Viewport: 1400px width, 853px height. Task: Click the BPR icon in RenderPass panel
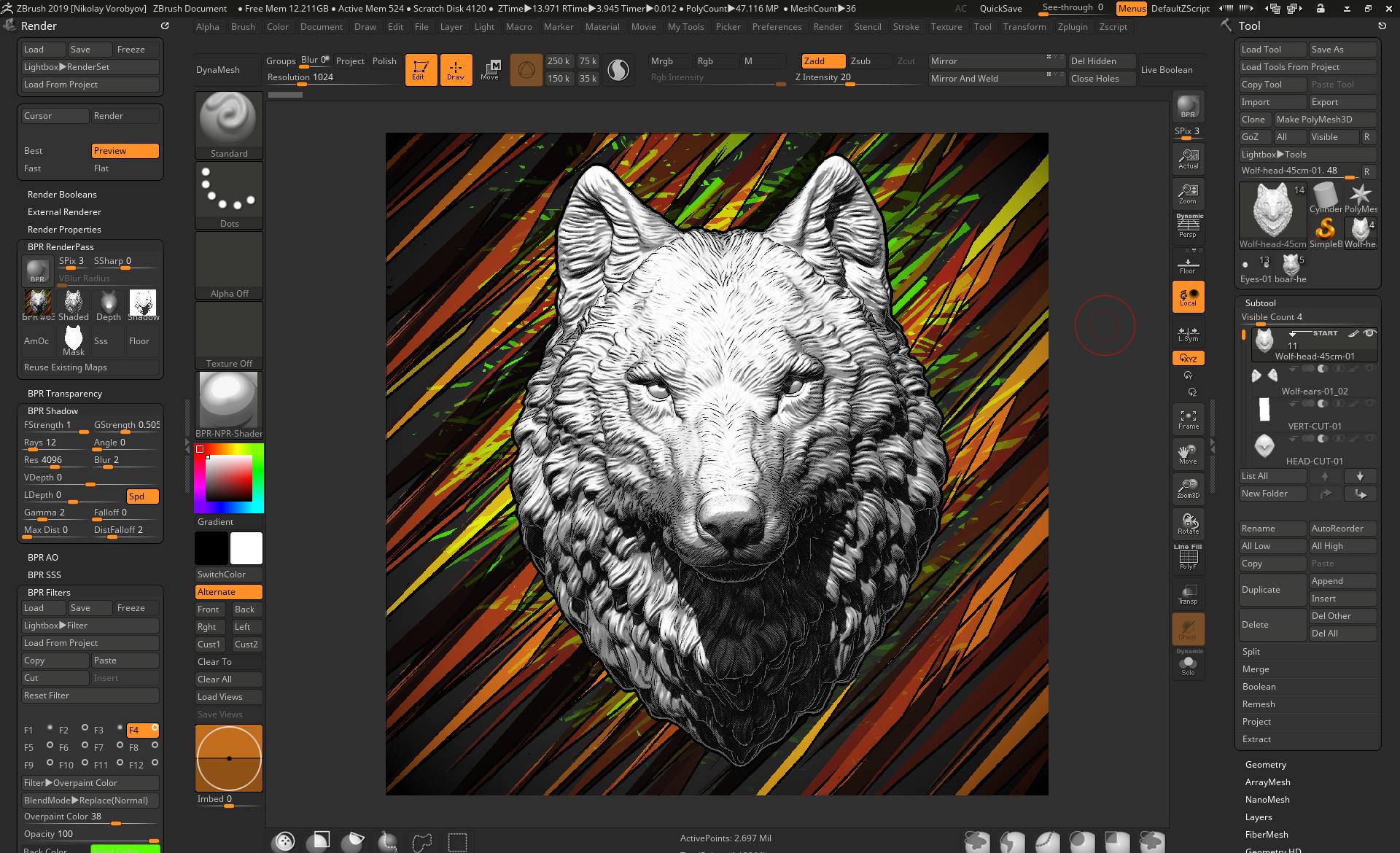tap(37, 271)
